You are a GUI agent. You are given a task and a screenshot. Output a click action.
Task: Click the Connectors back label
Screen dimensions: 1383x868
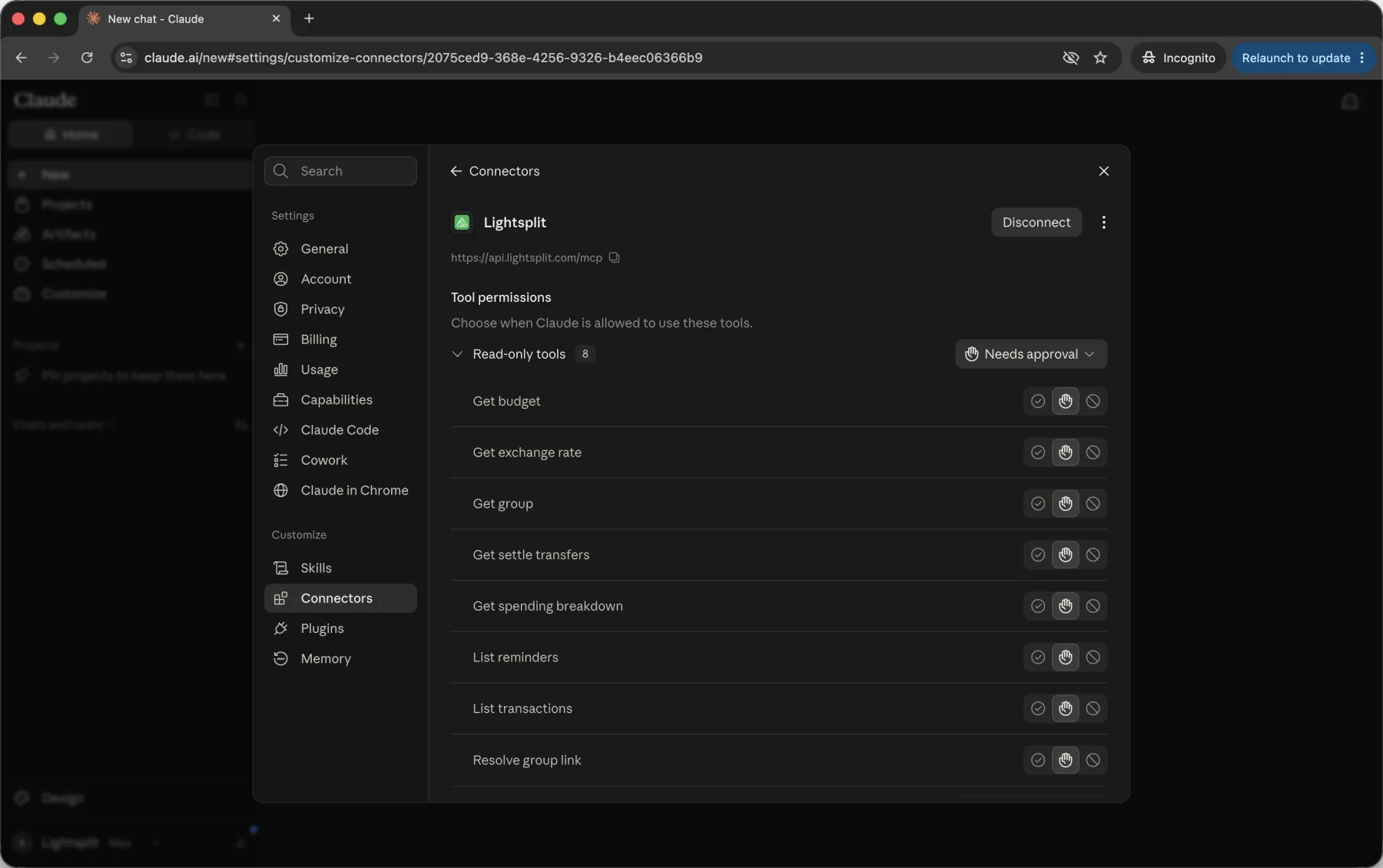504,171
